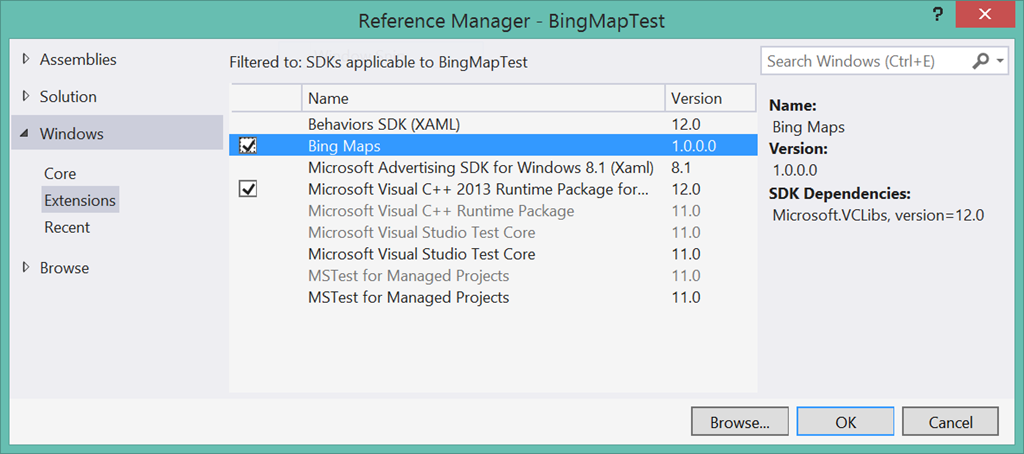This screenshot has width=1024, height=454.
Task: Select the black Microsoft Visual Studio Test Core row
Action: [493, 254]
